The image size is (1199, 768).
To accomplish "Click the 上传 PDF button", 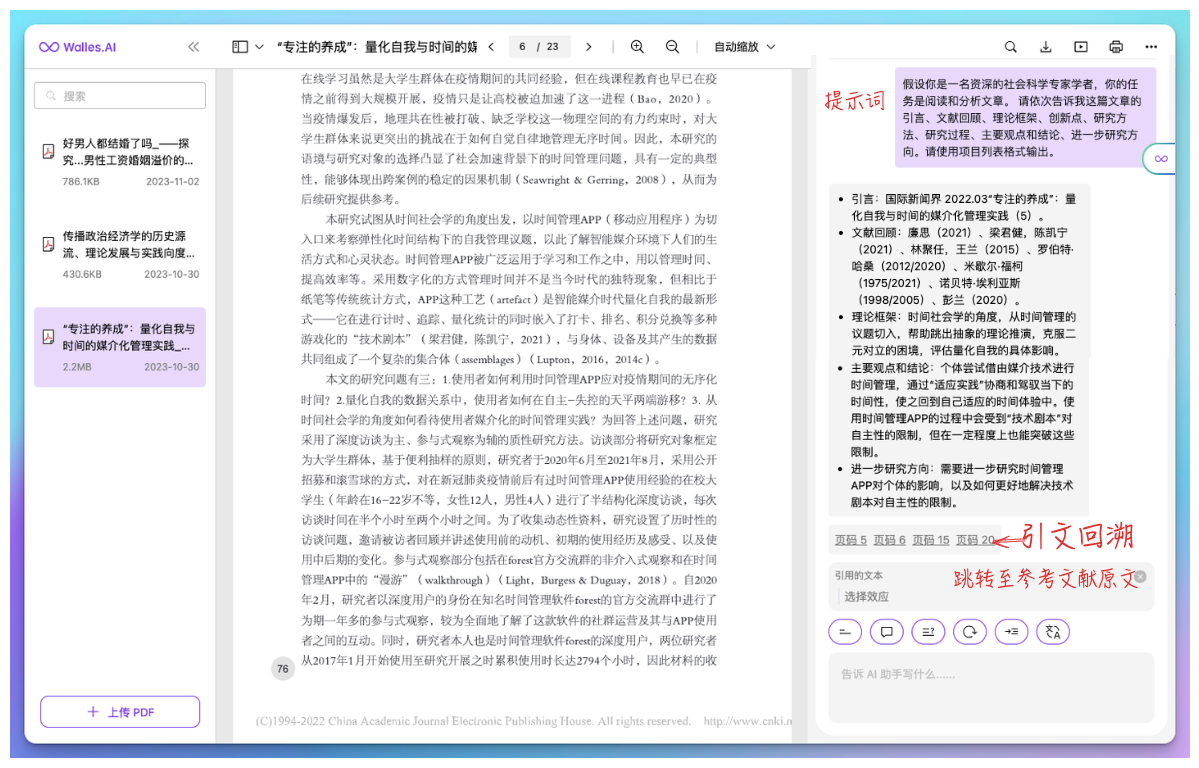I will (x=120, y=711).
